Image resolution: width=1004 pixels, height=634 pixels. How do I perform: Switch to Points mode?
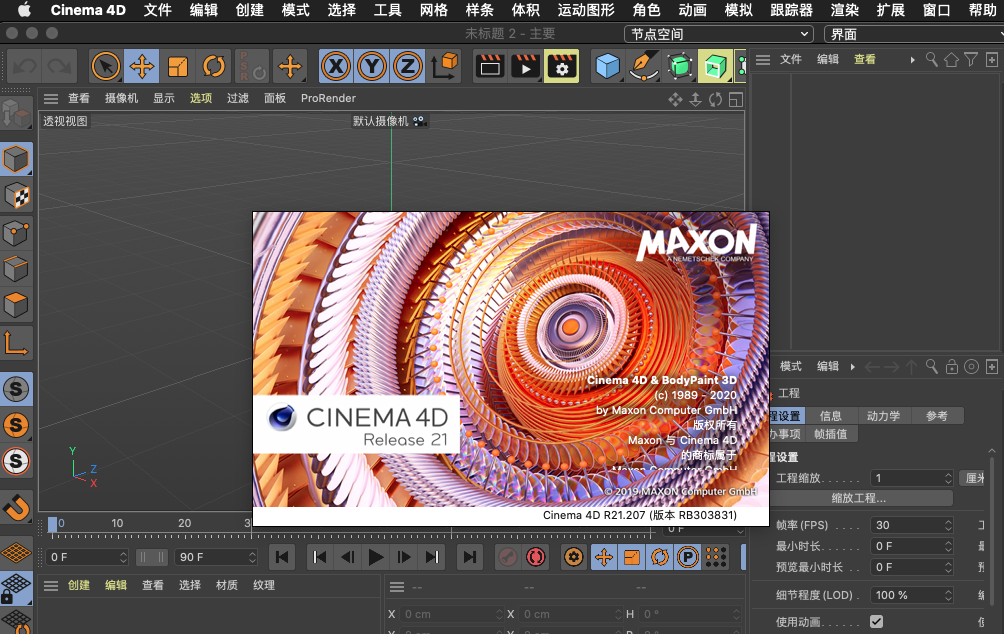click(16, 233)
